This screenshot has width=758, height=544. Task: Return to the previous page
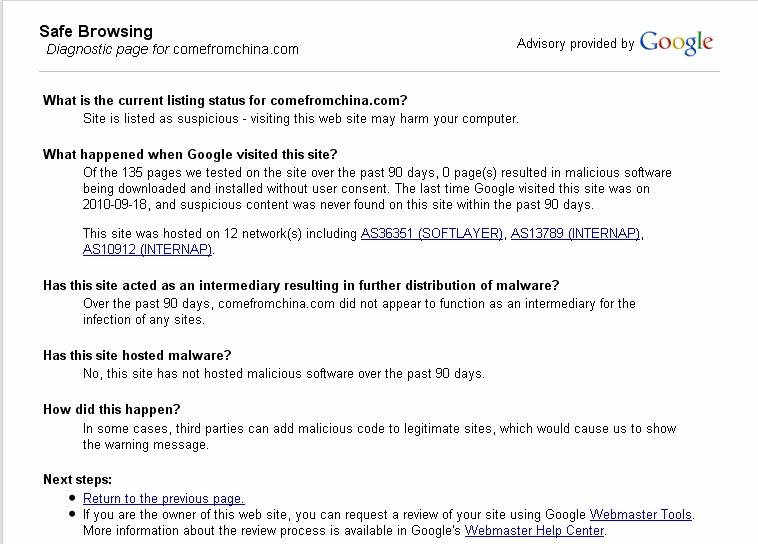(163, 498)
